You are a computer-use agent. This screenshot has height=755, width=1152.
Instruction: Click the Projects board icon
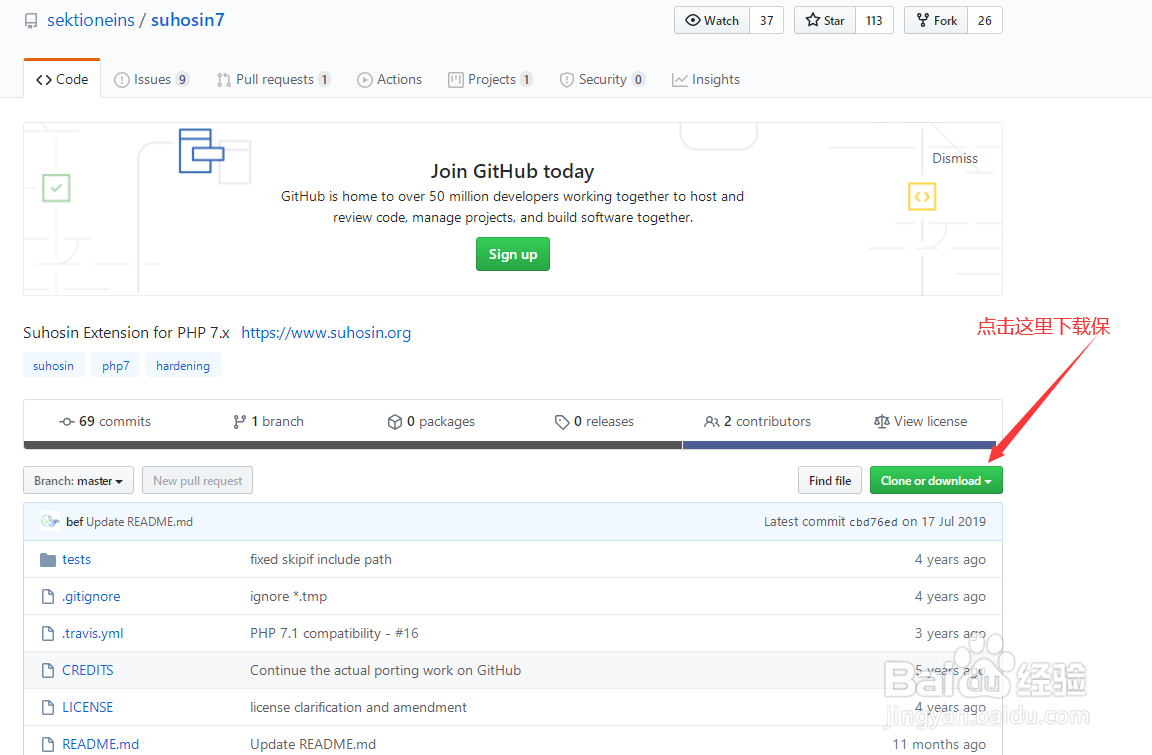pos(456,79)
